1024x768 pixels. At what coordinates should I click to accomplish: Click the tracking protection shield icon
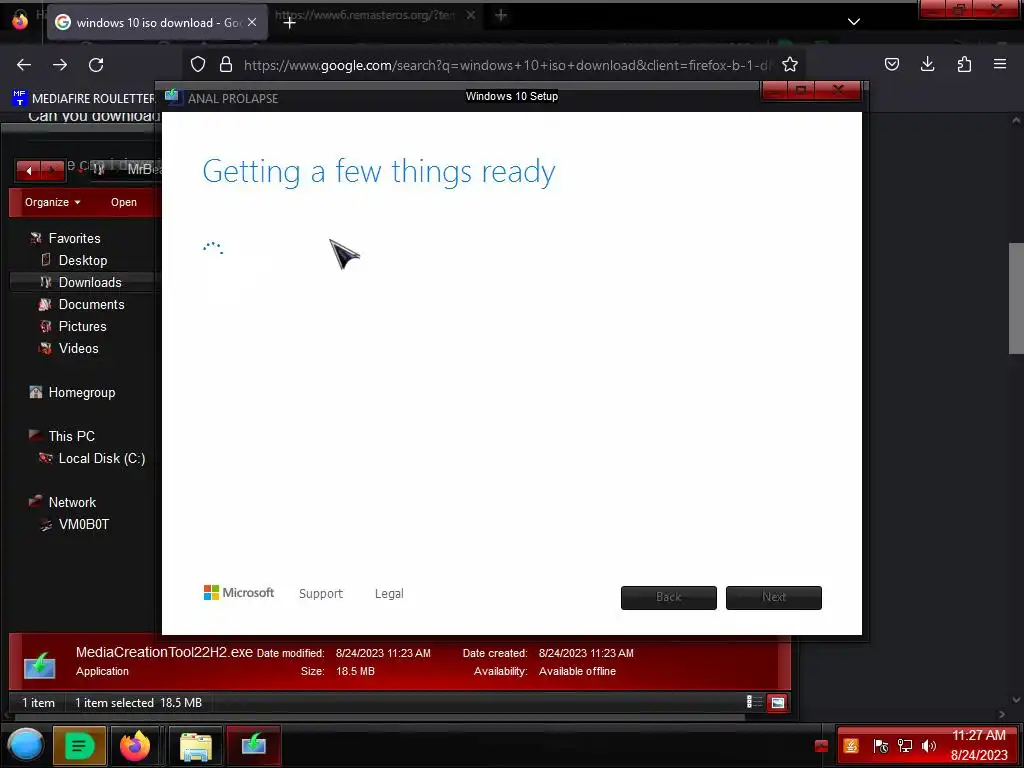click(x=198, y=64)
